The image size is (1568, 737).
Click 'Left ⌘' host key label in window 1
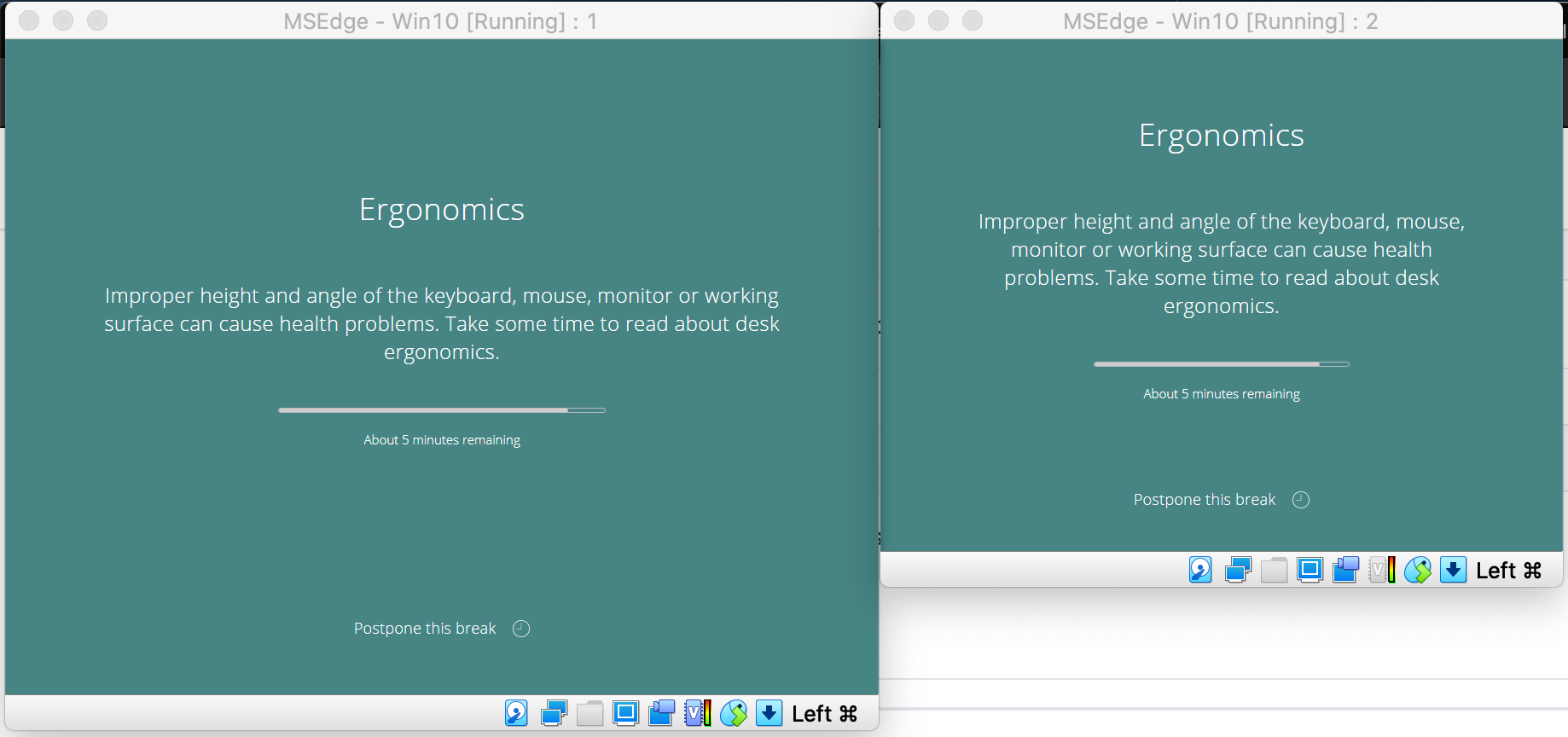[x=824, y=714]
